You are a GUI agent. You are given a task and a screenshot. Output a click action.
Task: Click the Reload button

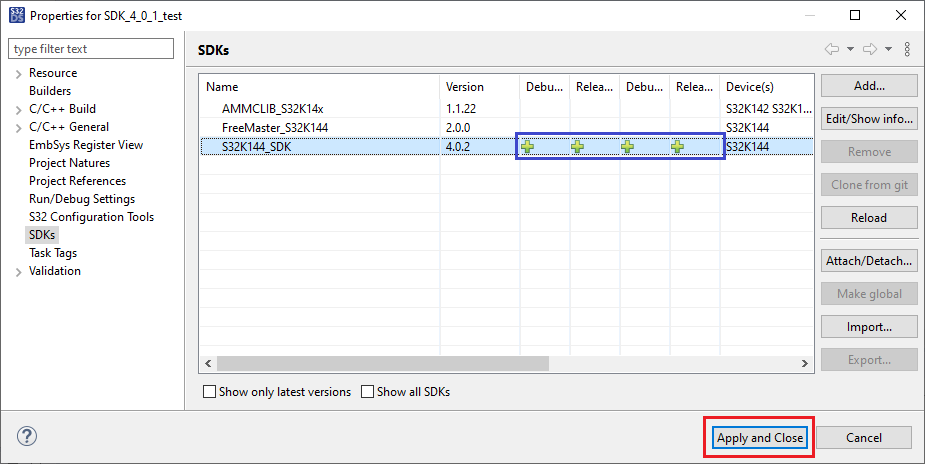869,218
